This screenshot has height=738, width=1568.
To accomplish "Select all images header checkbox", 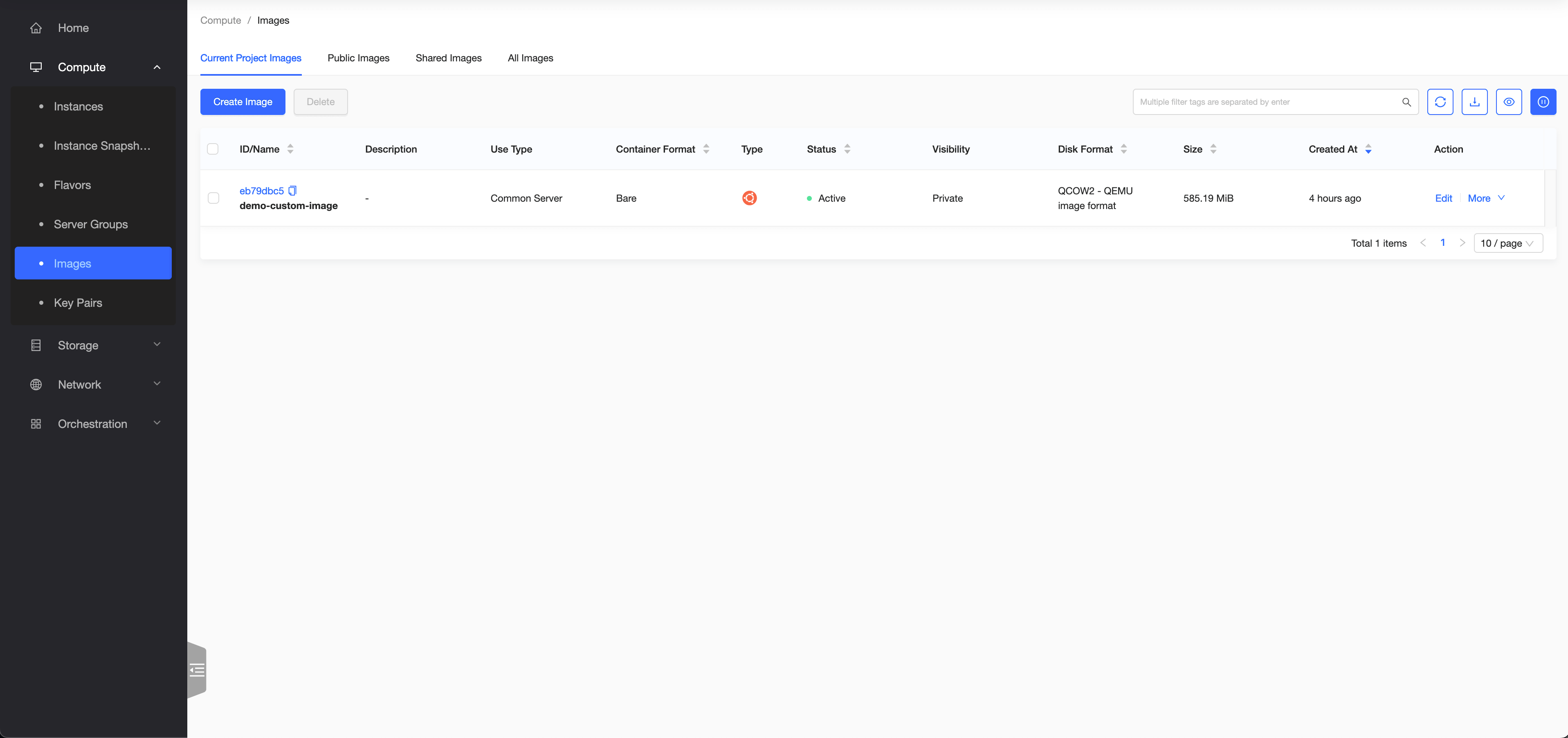I will click(212, 149).
